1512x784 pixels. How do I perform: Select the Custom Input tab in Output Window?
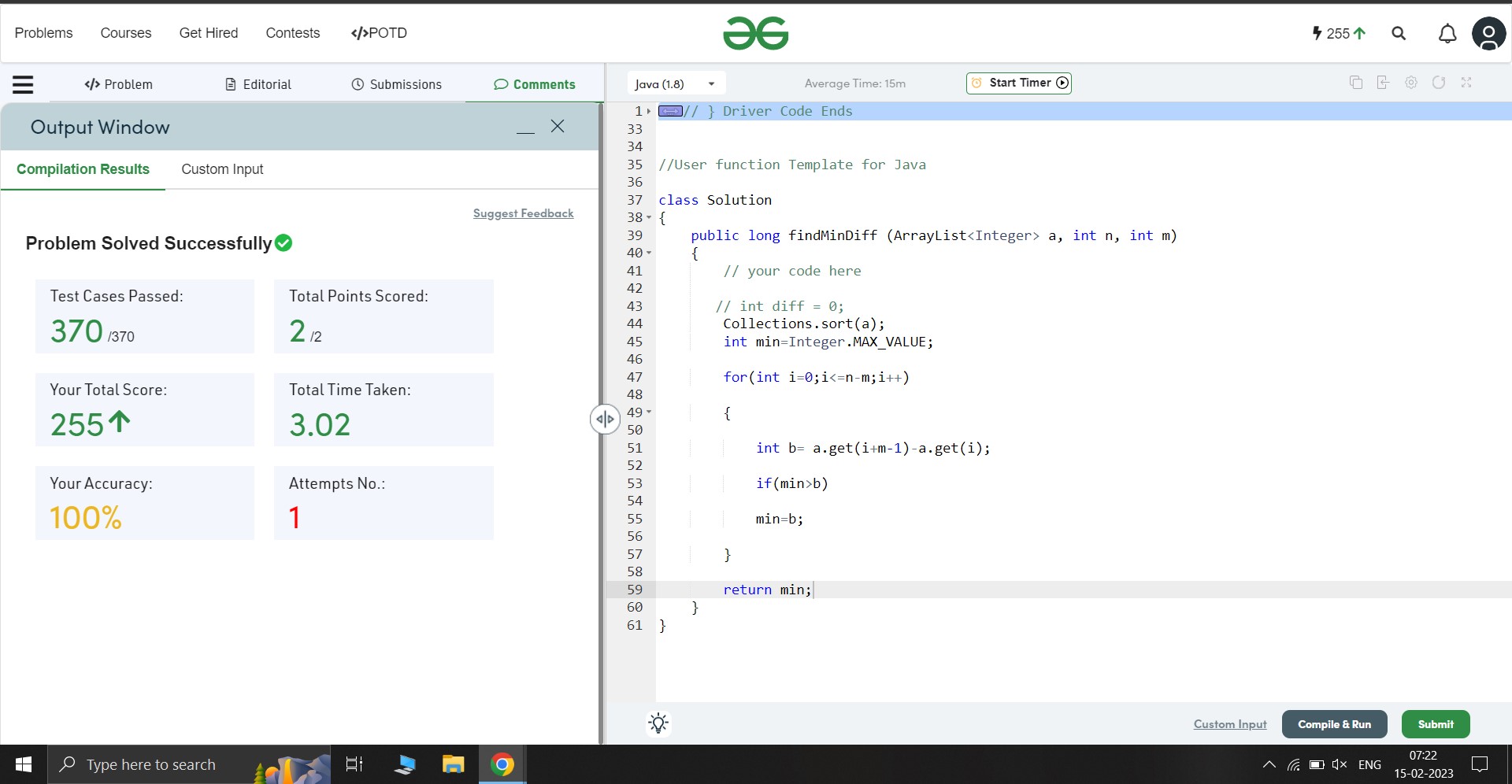click(222, 169)
